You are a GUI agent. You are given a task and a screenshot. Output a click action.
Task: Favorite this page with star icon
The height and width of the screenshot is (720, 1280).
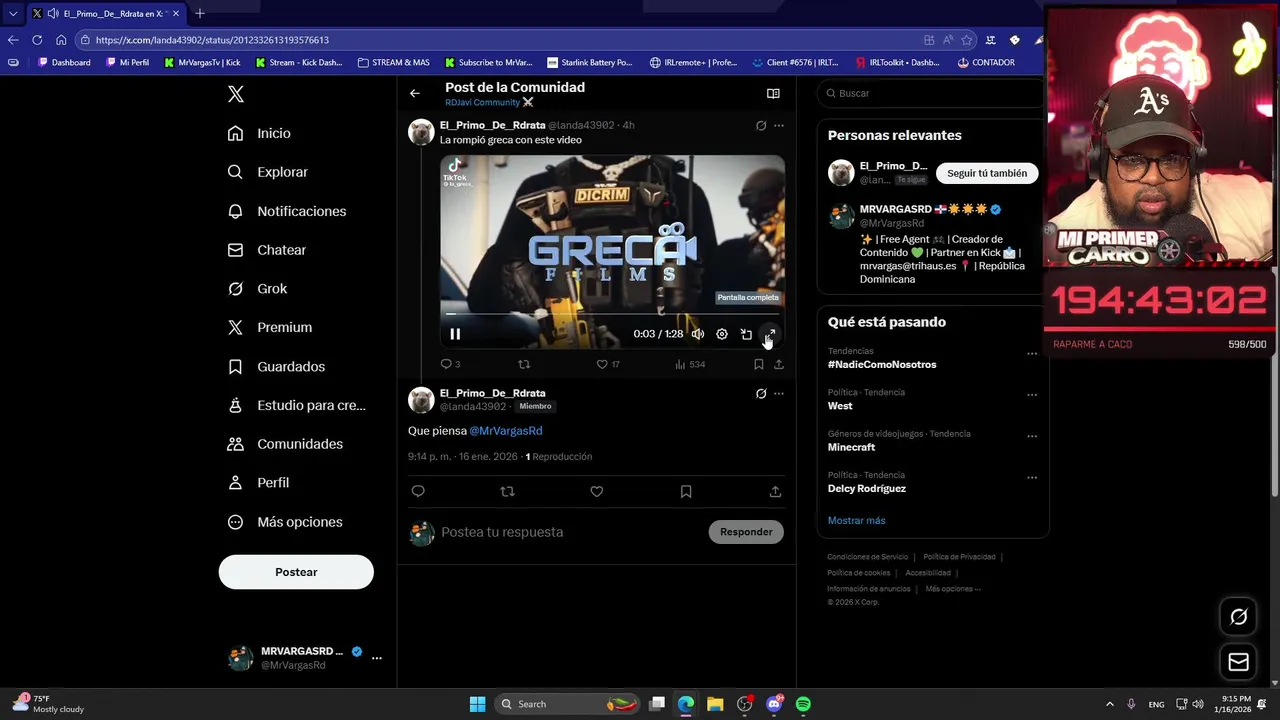coord(967,40)
